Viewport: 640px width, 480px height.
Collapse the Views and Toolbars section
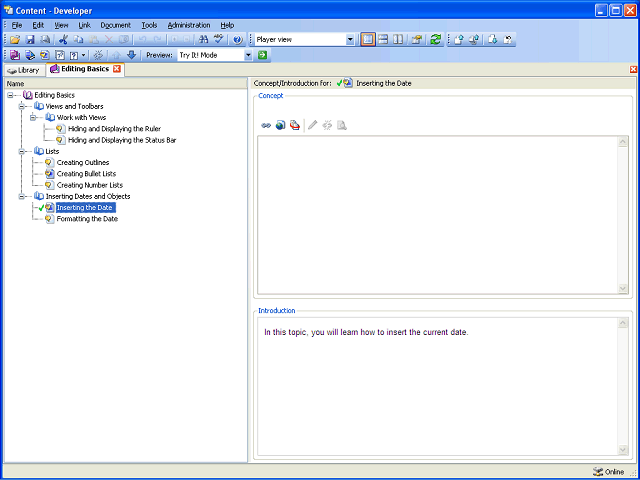[x=22, y=107]
